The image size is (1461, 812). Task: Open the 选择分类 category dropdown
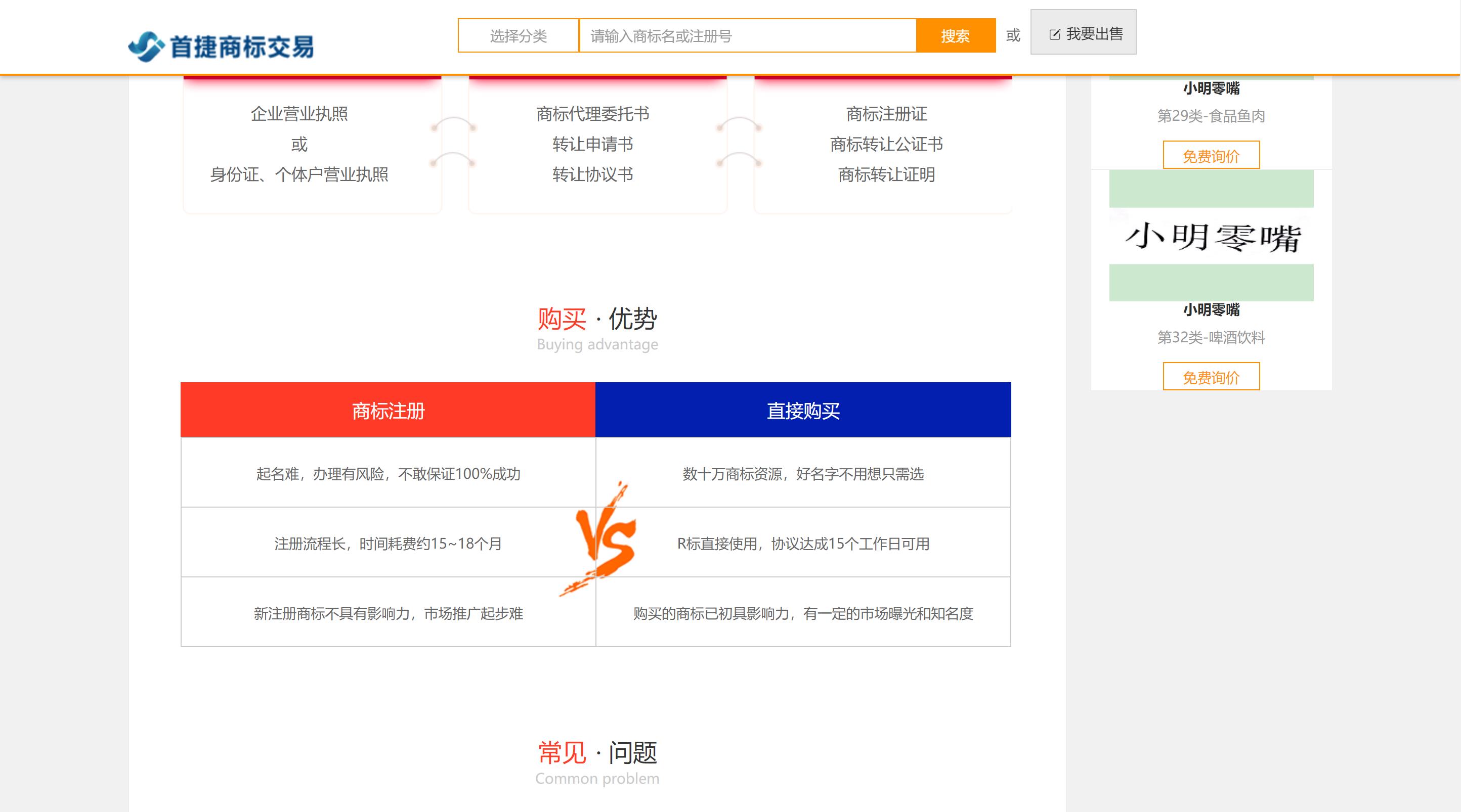[x=518, y=36]
